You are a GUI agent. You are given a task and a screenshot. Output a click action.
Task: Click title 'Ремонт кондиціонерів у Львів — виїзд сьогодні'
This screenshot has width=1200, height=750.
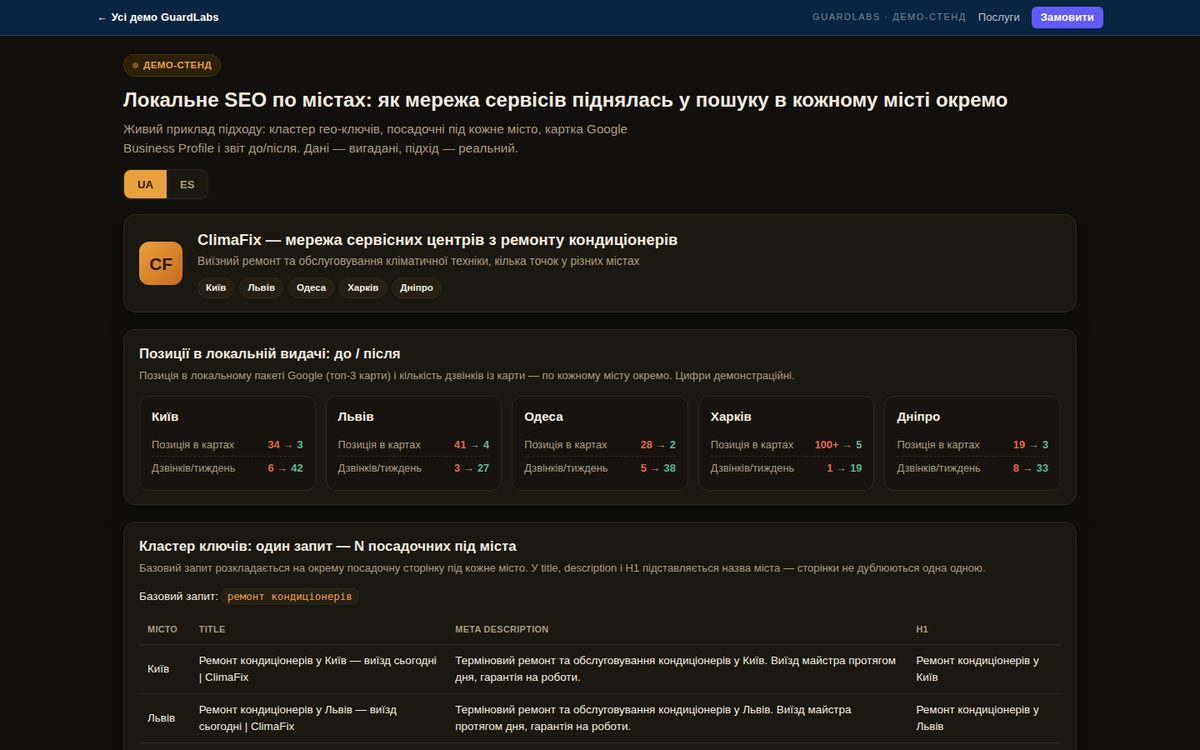pos(298,718)
